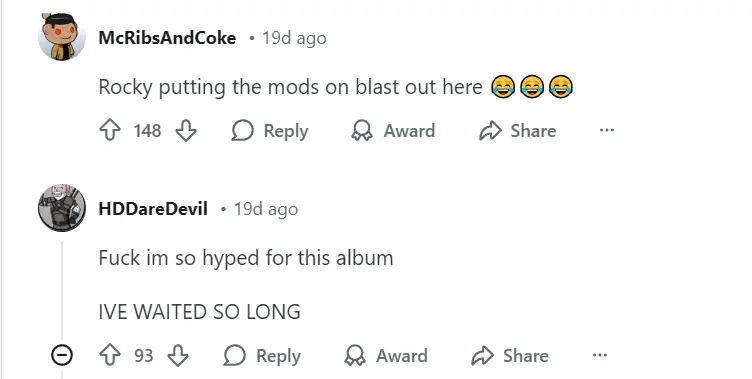The width and height of the screenshot is (752, 379).
Task: Click HDDareDevil's avatar image
Action: point(62,208)
